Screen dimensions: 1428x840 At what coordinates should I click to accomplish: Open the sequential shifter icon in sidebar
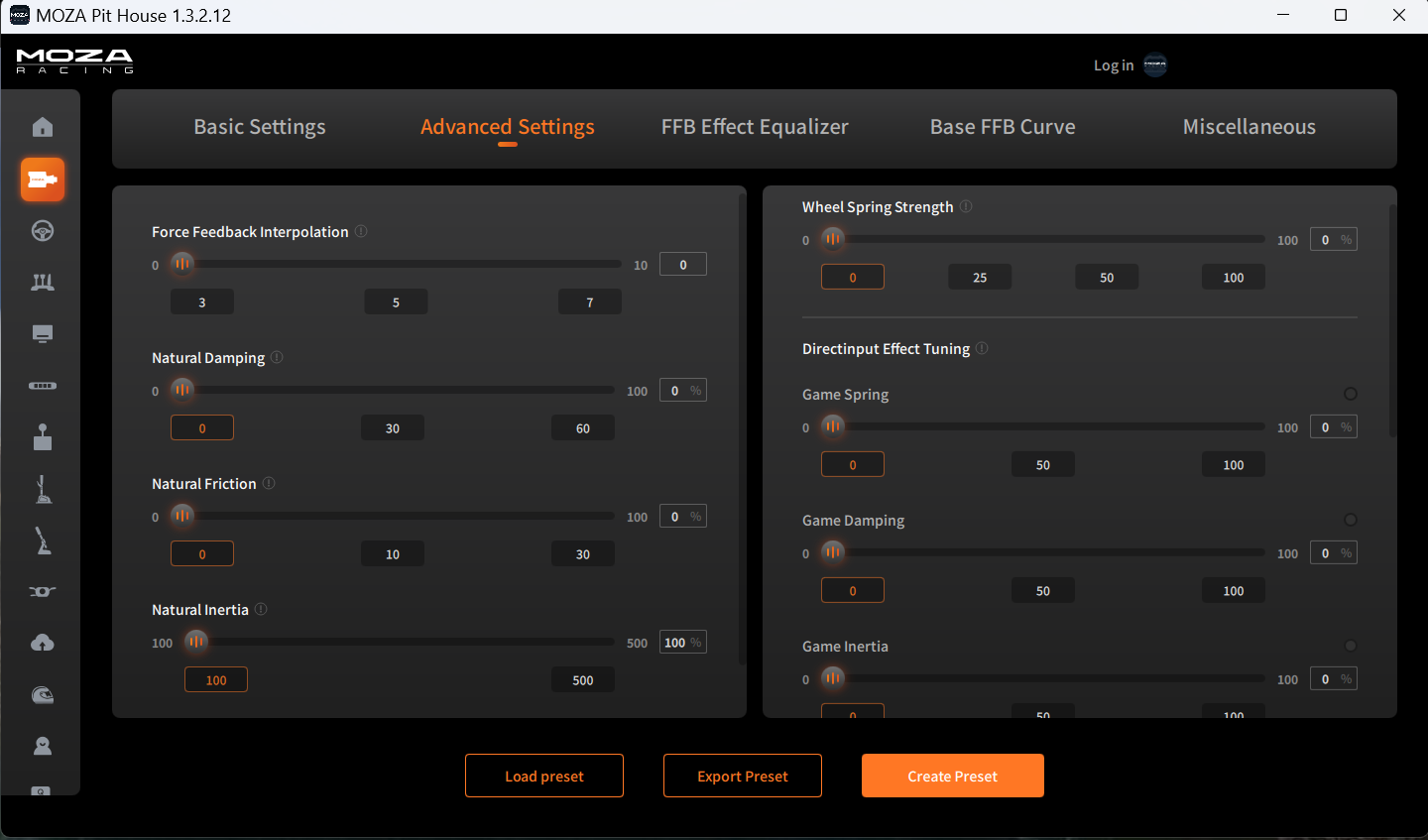point(43,489)
